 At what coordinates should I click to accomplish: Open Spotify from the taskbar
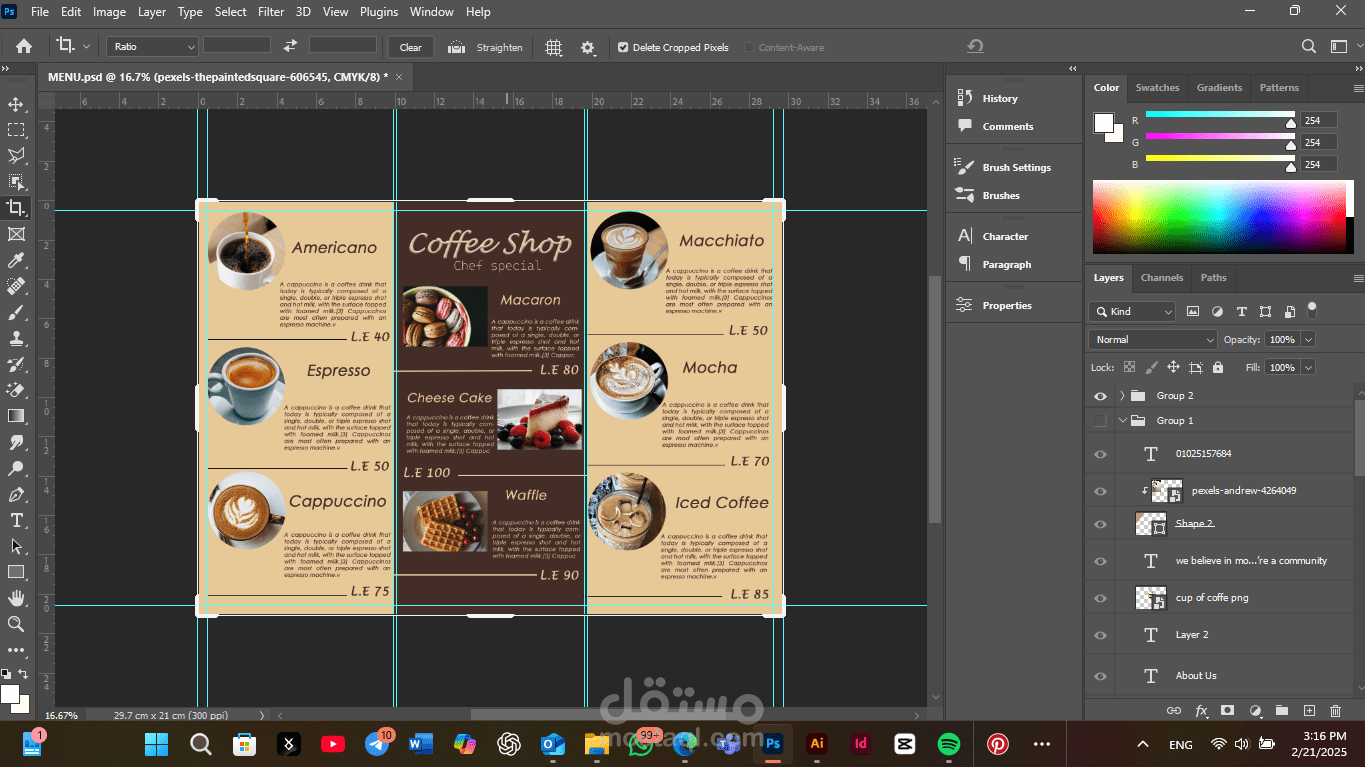coord(949,744)
